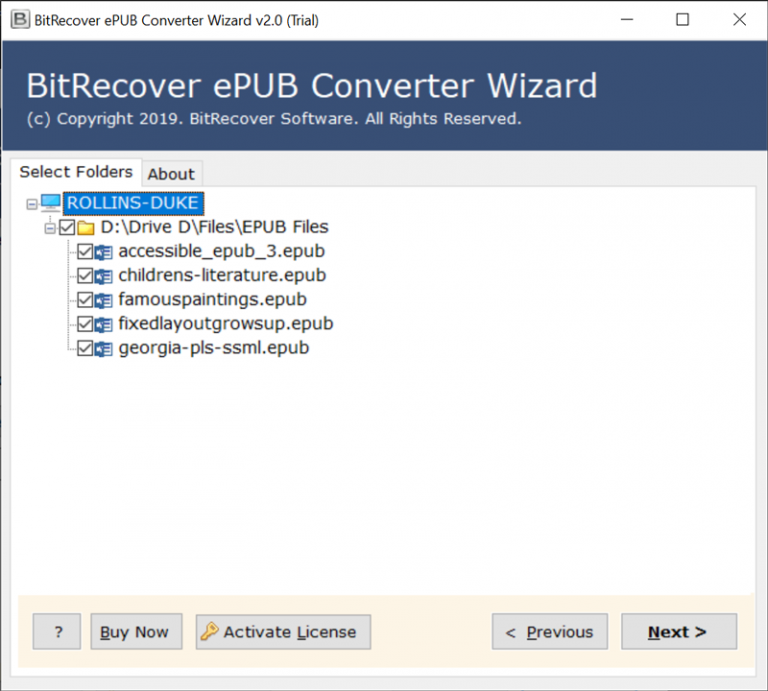Uncheck the D:\Drive D\Files\EPUB Files folder checkbox

(x=67, y=227)
